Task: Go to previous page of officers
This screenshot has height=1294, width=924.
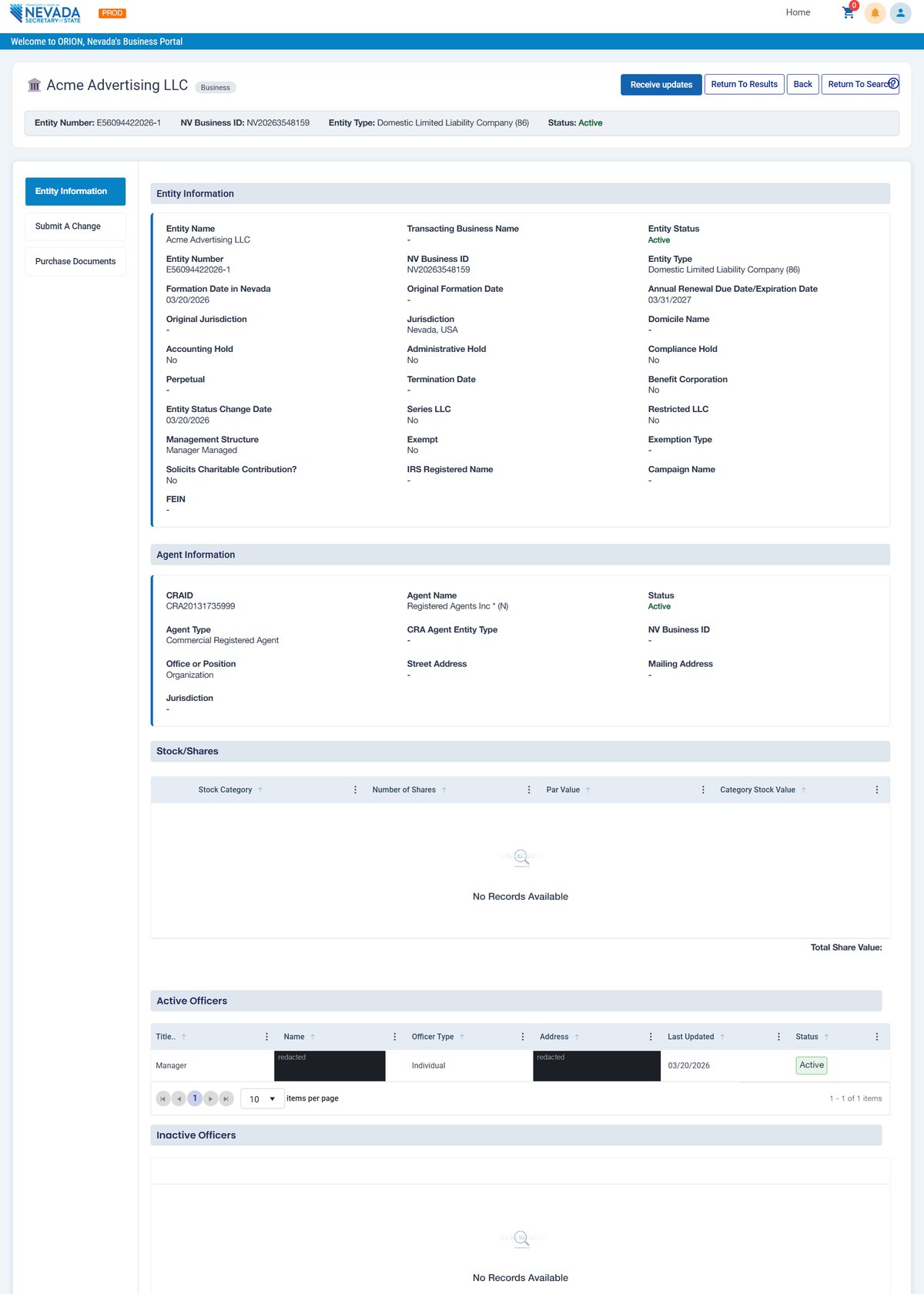Action: coord(179,1099)
